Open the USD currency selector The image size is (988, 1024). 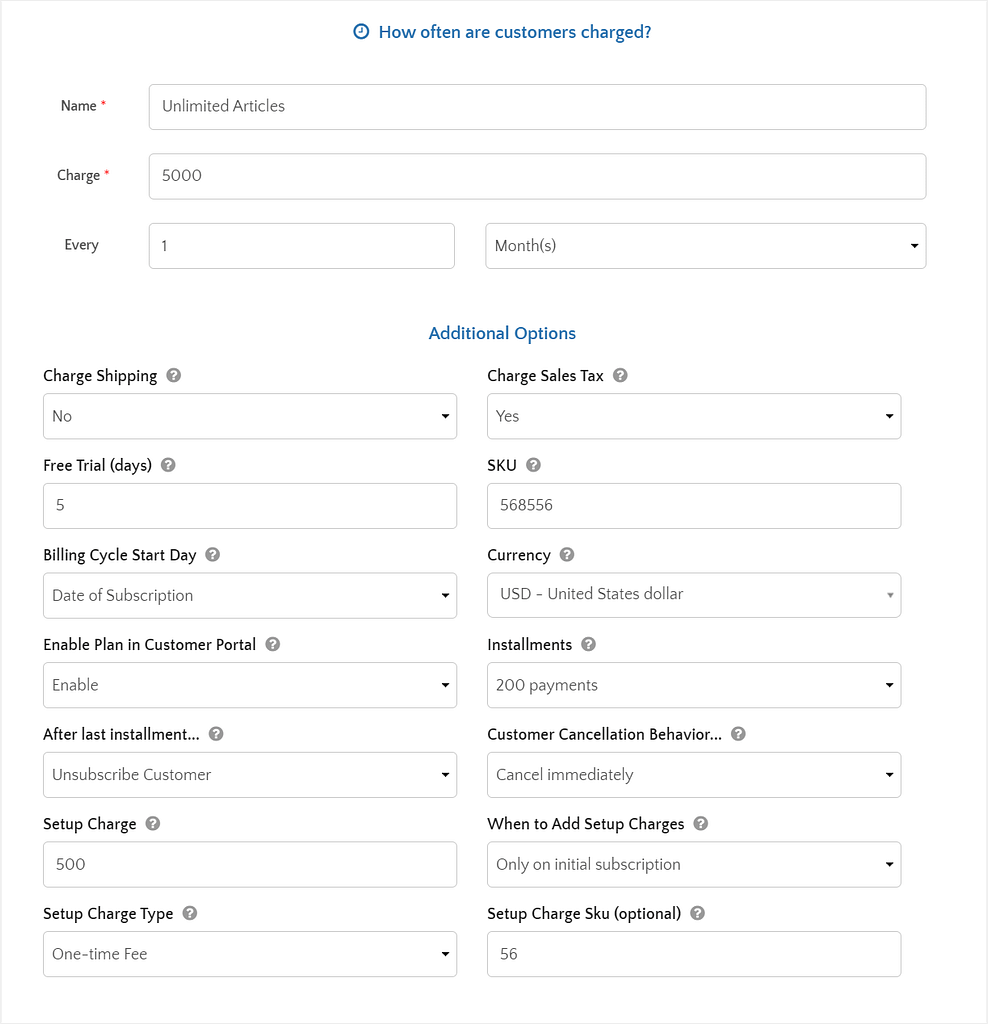694,595
